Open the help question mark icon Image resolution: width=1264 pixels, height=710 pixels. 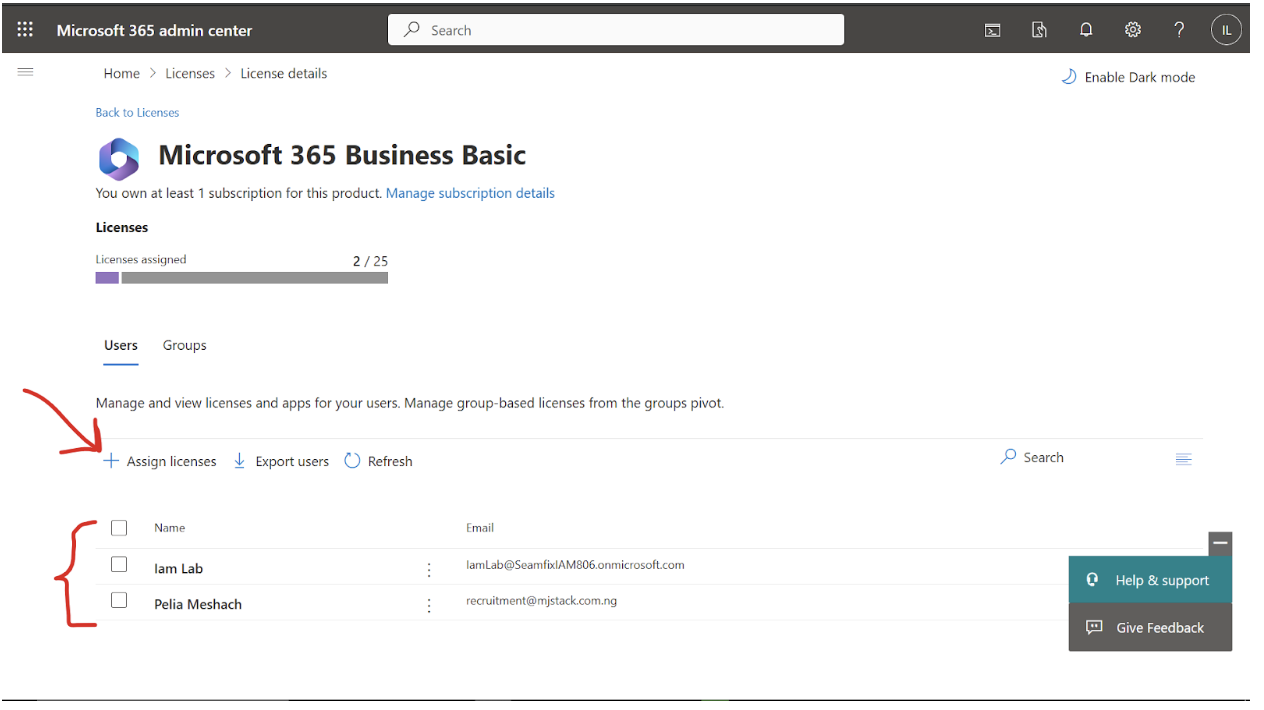(x=1179, y=30)
